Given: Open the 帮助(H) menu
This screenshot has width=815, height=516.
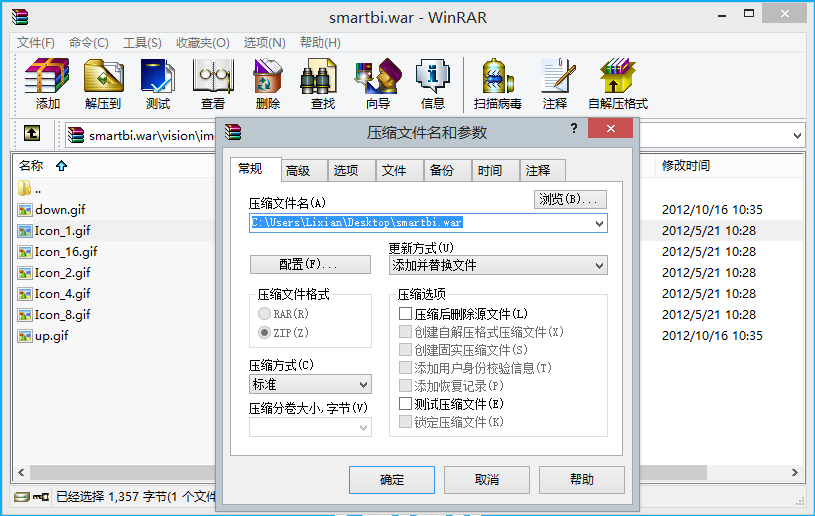Looking at the screenshot, I should point(320,43).
